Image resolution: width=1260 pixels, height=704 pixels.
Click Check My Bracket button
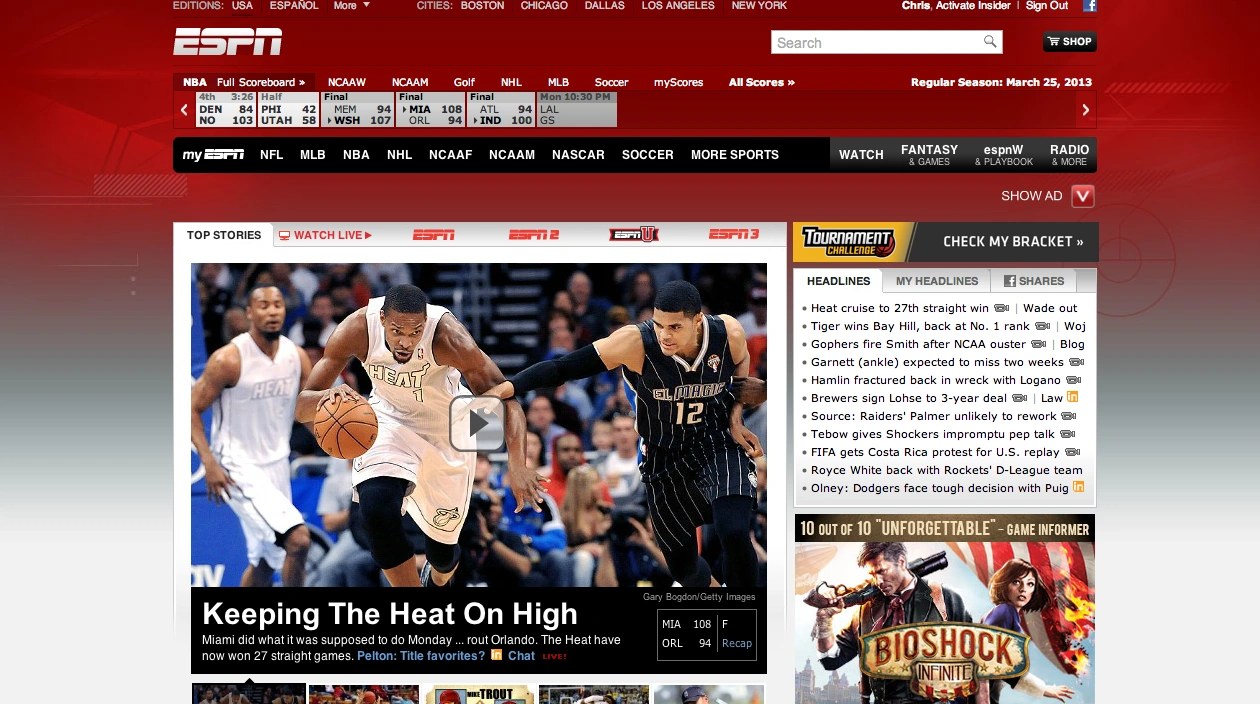1013,242
